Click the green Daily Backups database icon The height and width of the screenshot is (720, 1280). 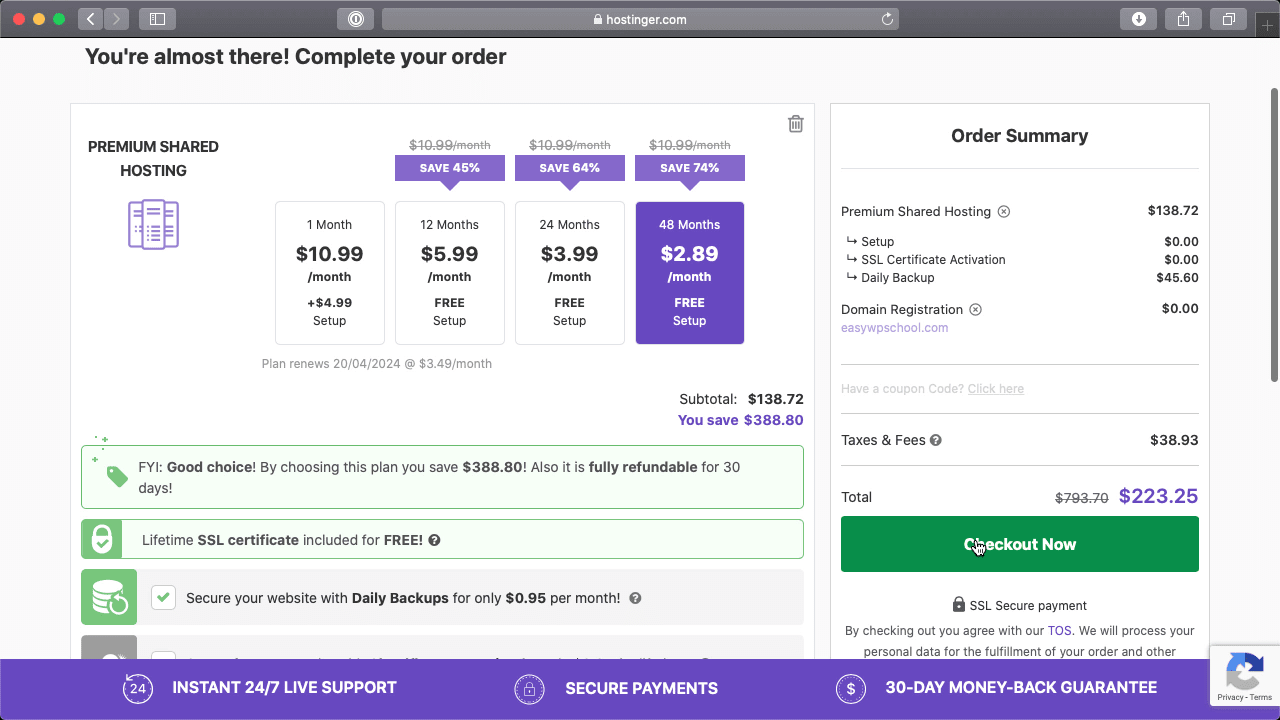tap(109, 597)
